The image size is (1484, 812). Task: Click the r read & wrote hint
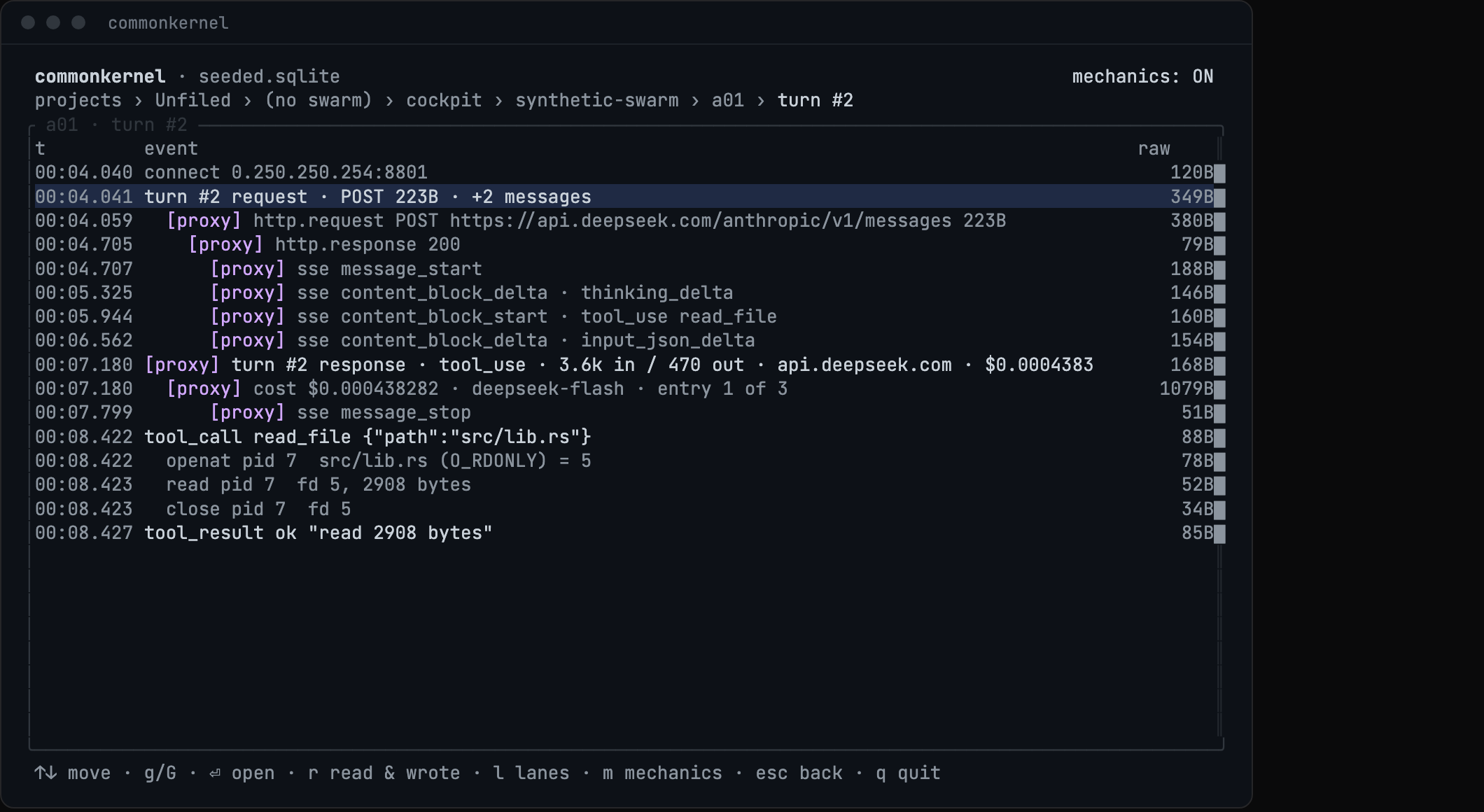(384, 773)
